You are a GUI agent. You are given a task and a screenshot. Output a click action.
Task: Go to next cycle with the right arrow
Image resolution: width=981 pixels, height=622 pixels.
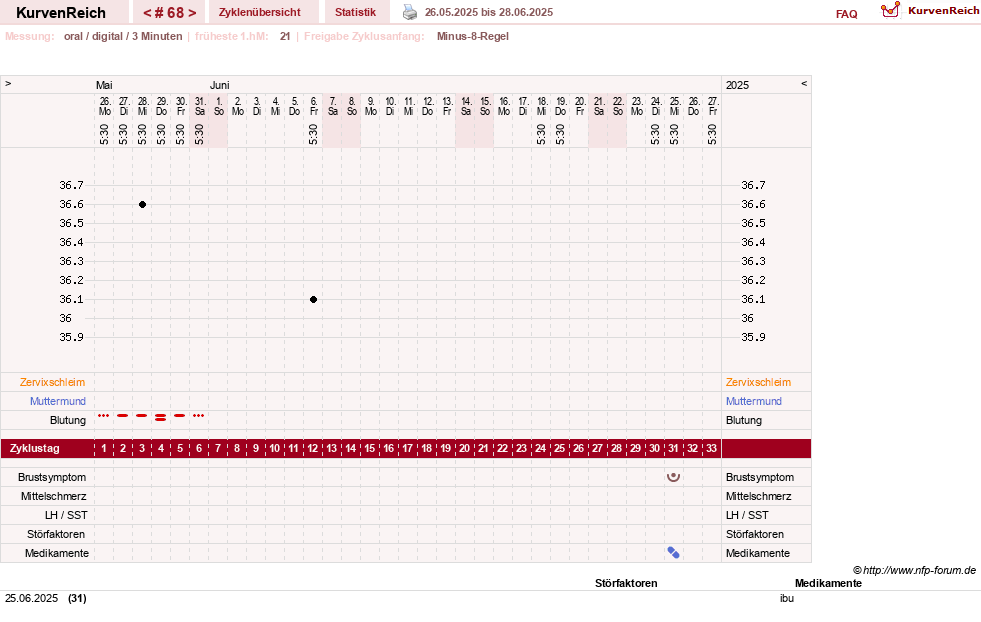pos(192,13)
